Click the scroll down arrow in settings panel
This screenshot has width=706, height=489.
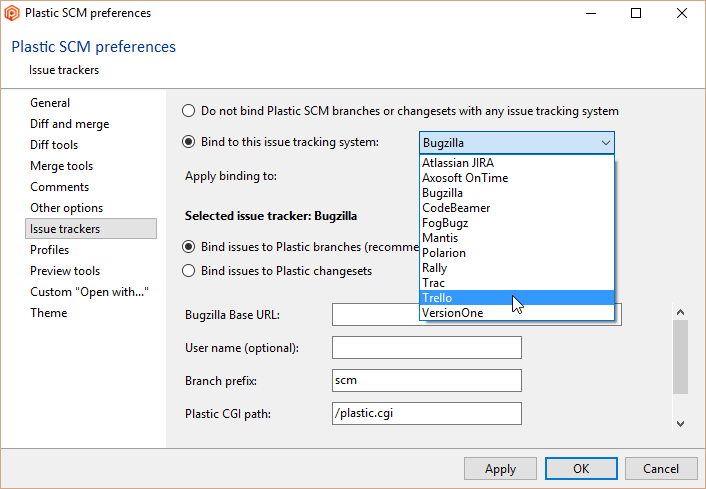tap(680, 424)
